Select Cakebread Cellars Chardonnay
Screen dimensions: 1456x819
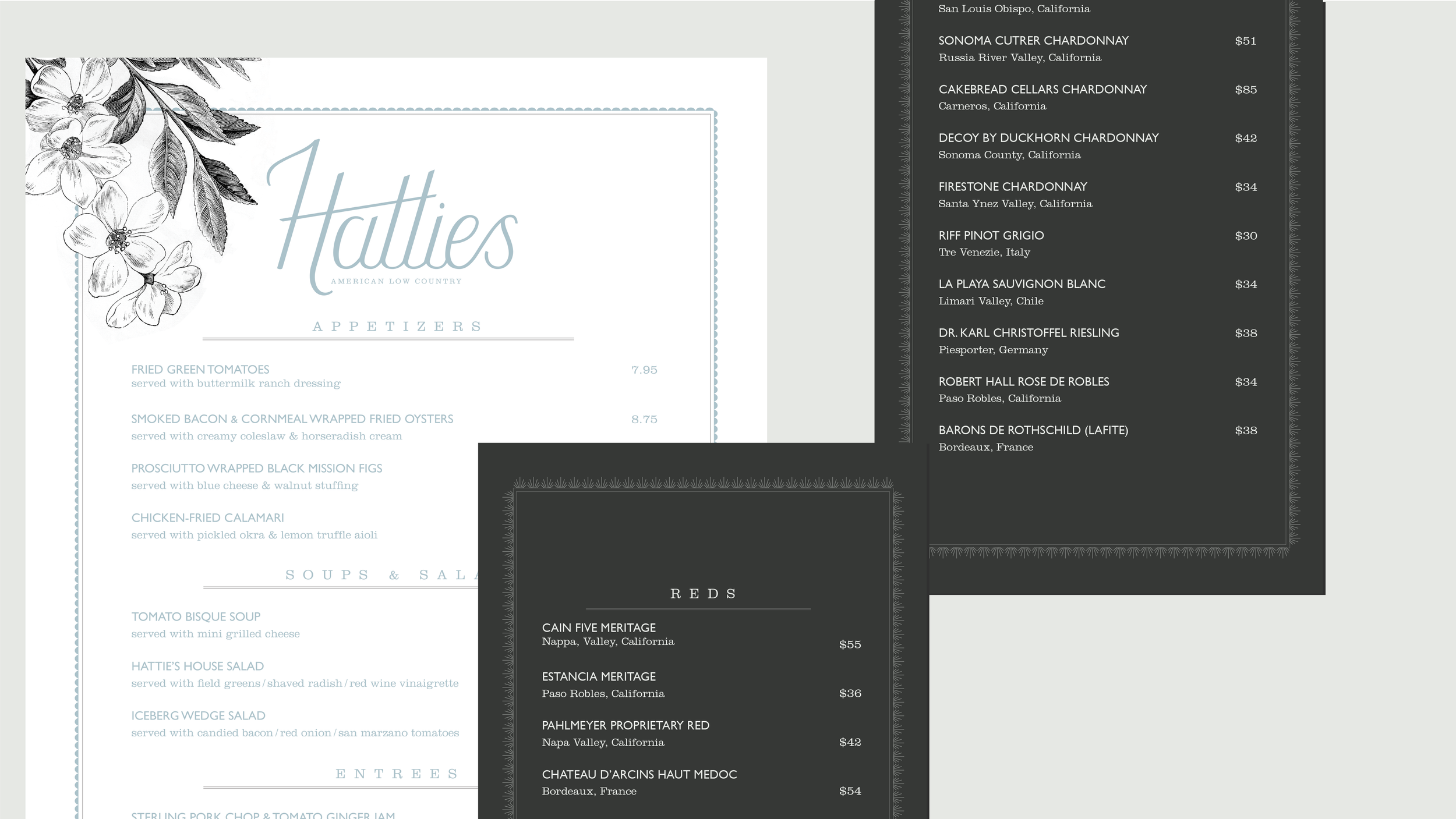(x=1042, y=90)
